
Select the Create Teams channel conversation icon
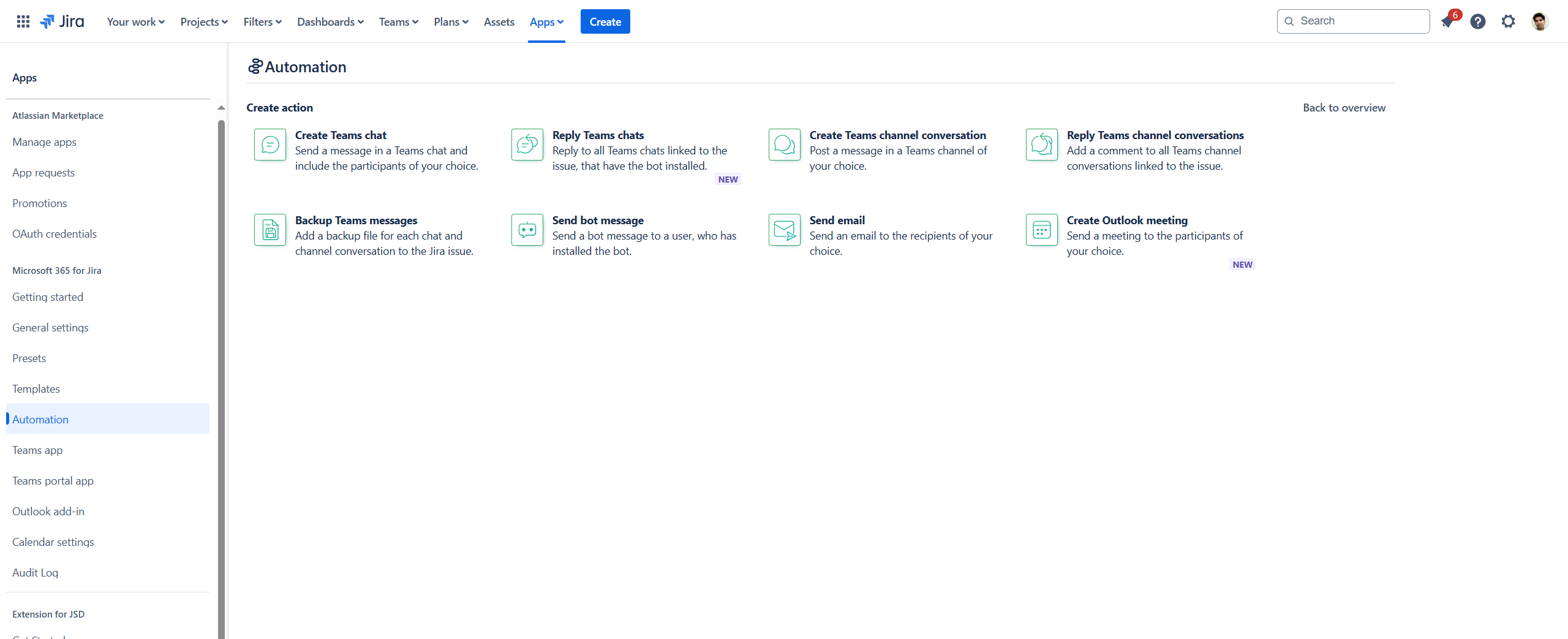coord(785,145)
